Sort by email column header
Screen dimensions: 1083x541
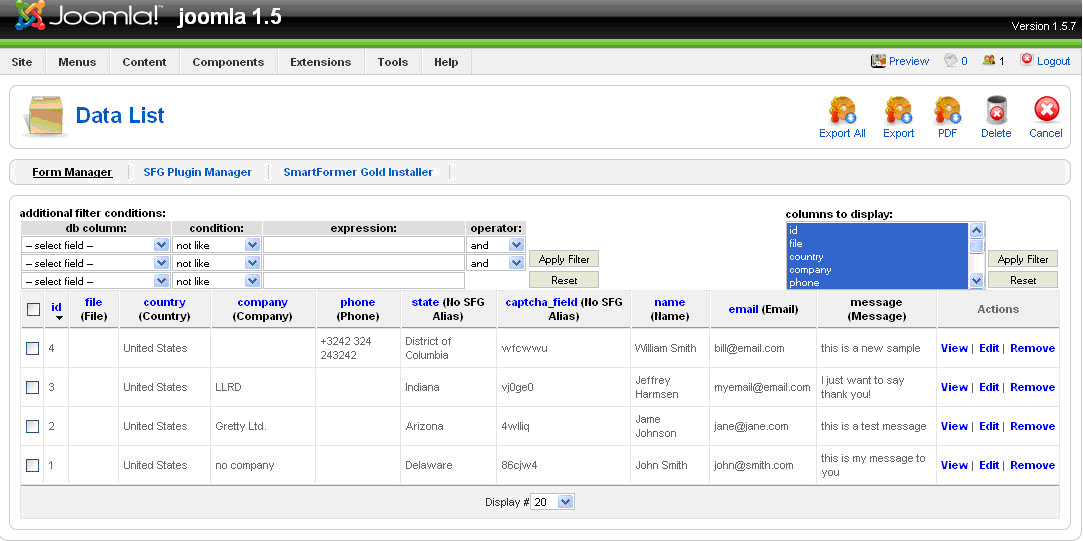tap(744, 310)
